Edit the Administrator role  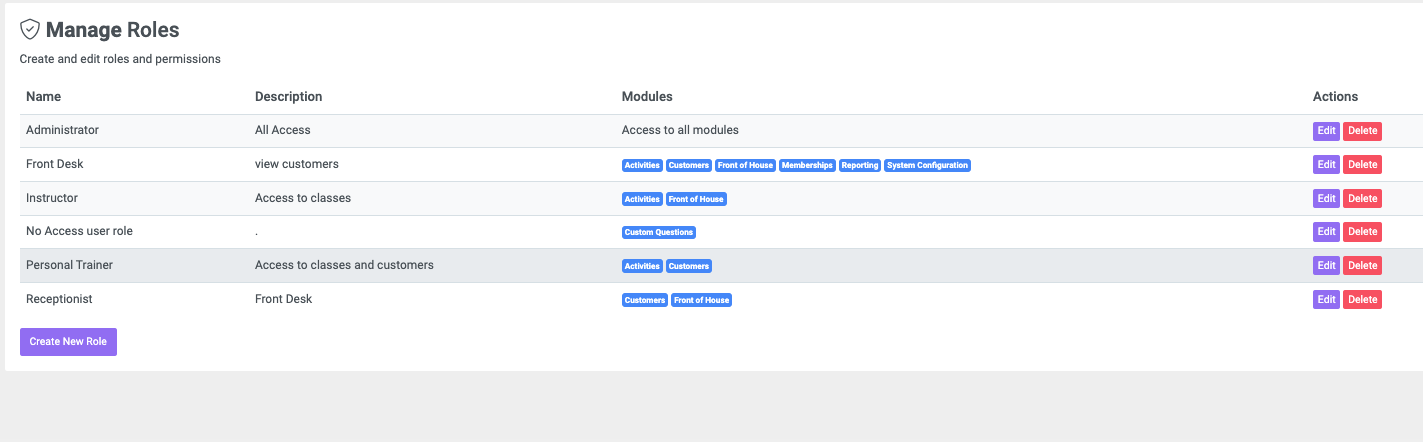1326,131
